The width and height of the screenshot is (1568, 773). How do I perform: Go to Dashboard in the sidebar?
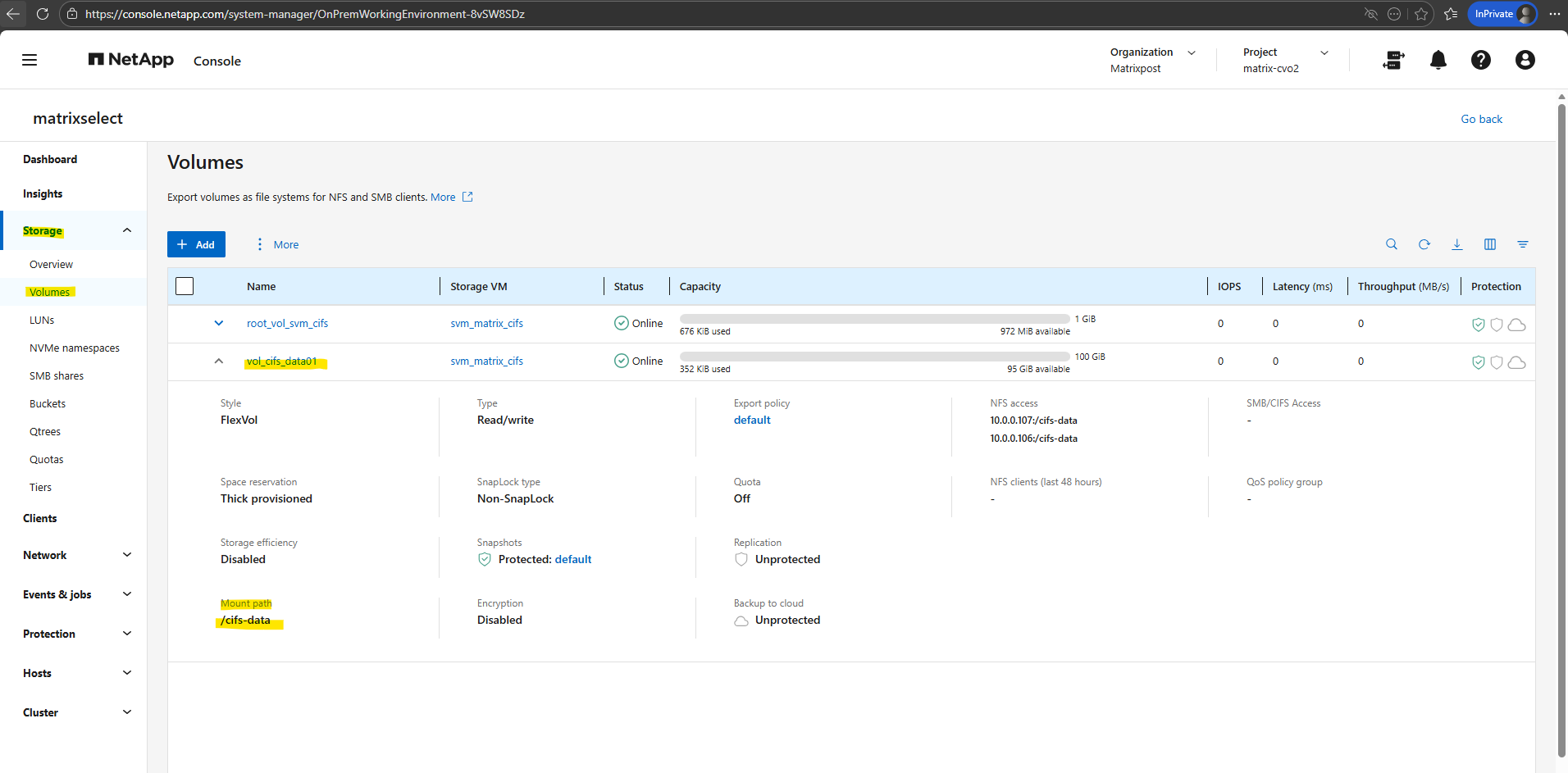[x=50, y=159]
